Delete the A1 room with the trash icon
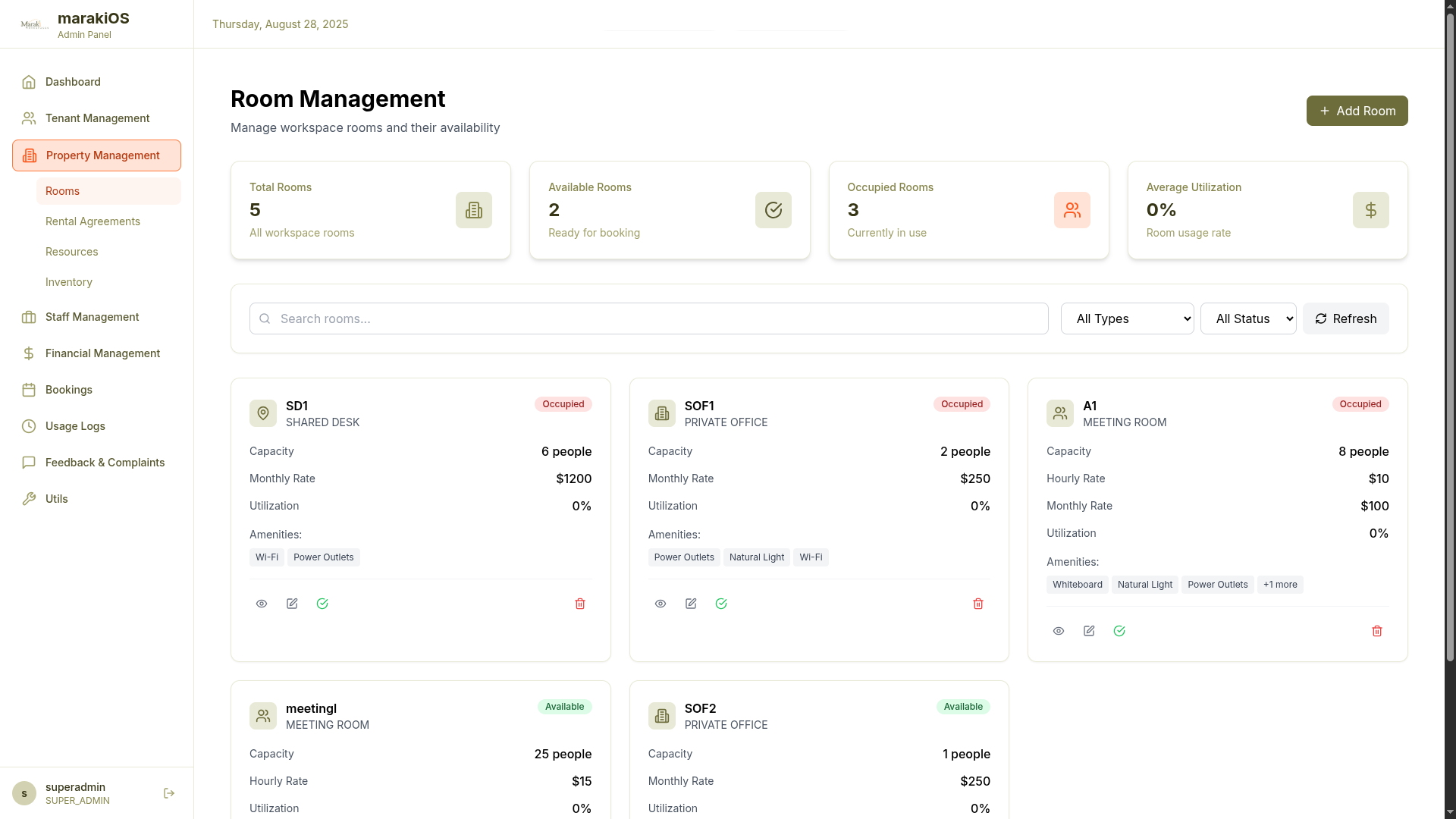1456x819 pixels. (x=1377, y=631)
